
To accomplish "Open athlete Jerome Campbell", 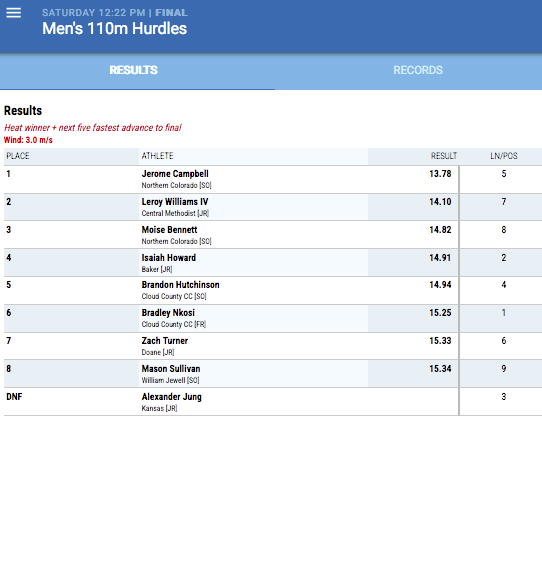I will click(x=175, y=174).
